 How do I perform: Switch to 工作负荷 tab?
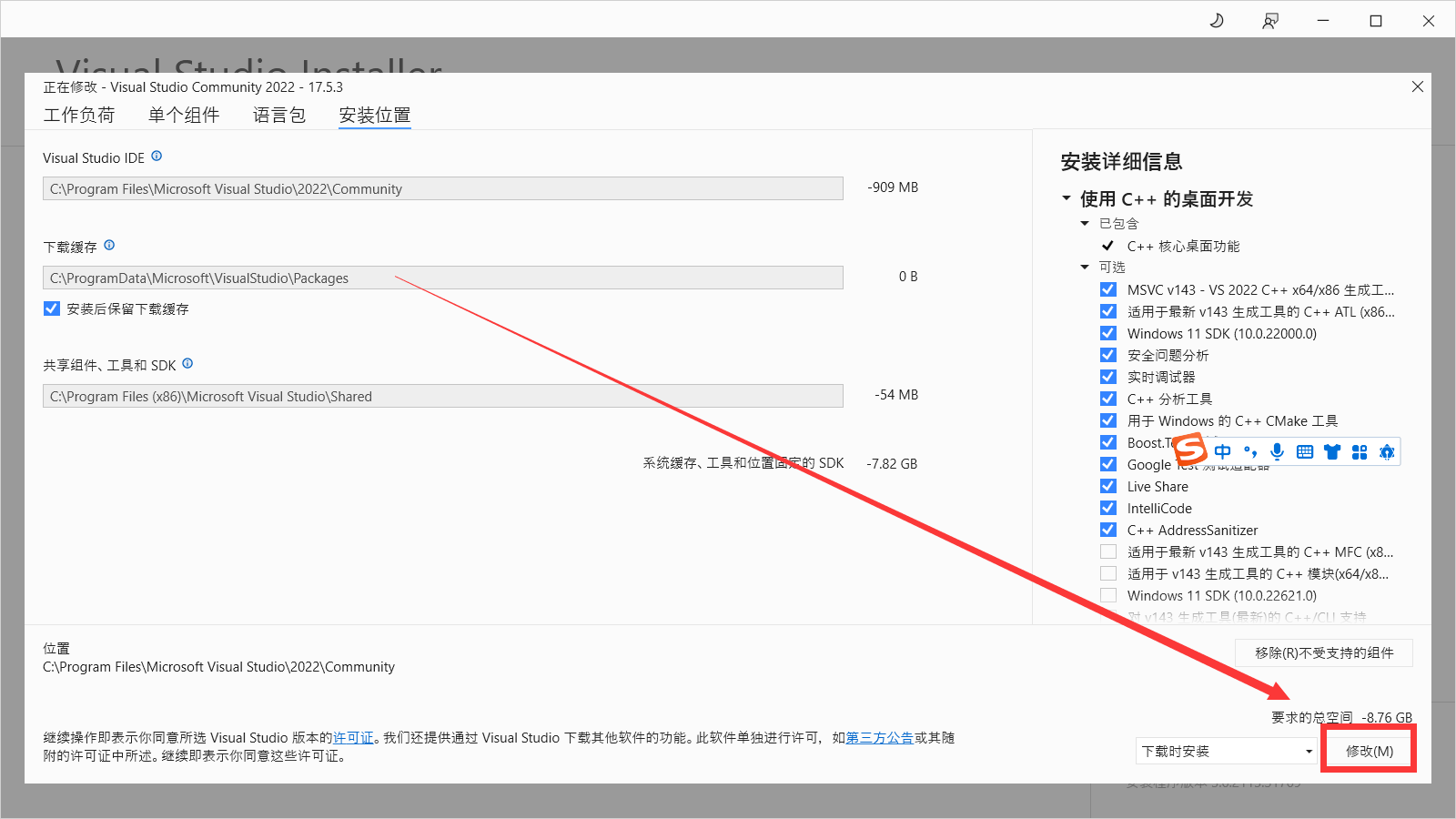(79, 115)
